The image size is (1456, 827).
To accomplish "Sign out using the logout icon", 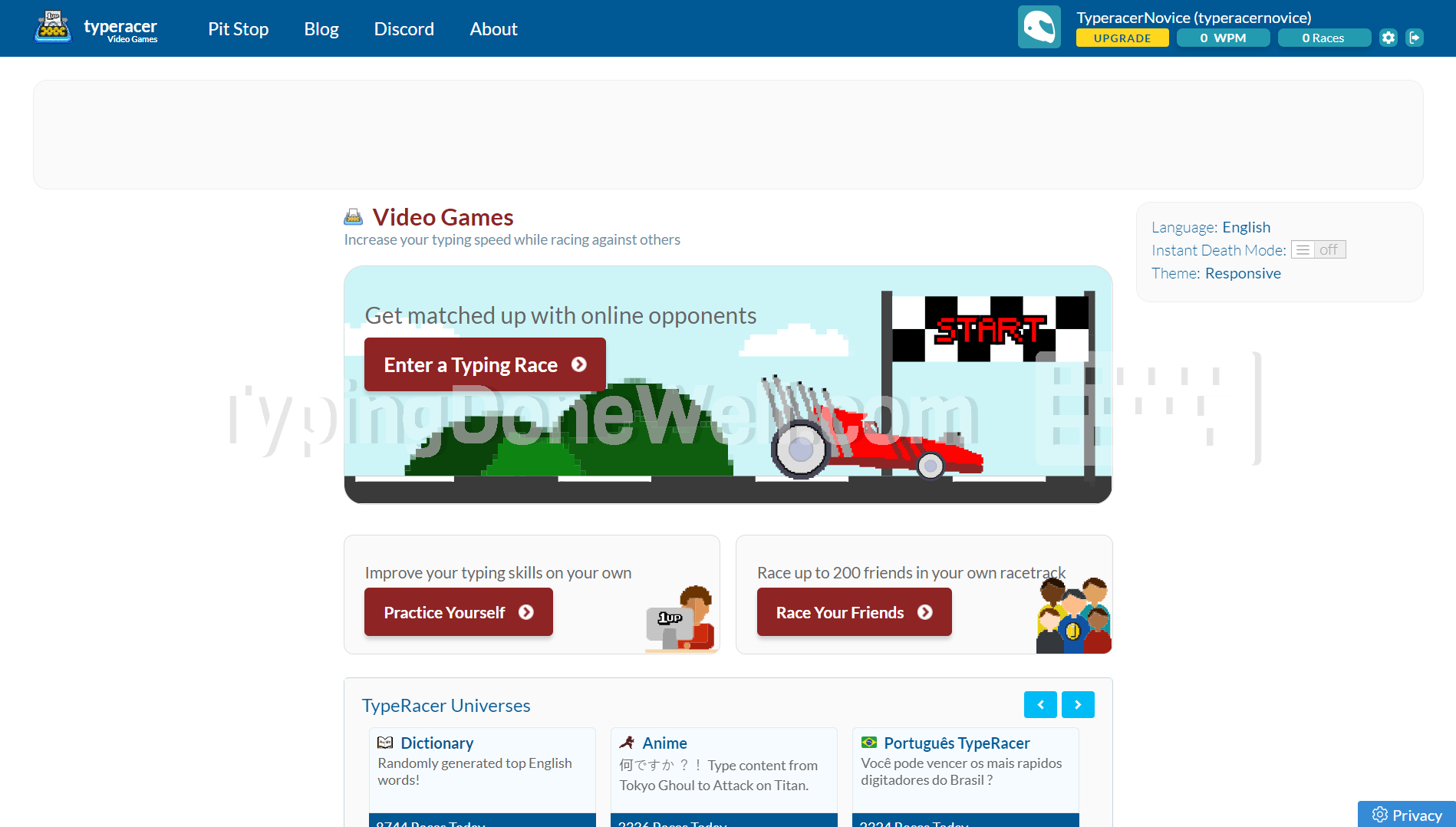I will (1415, 38).
